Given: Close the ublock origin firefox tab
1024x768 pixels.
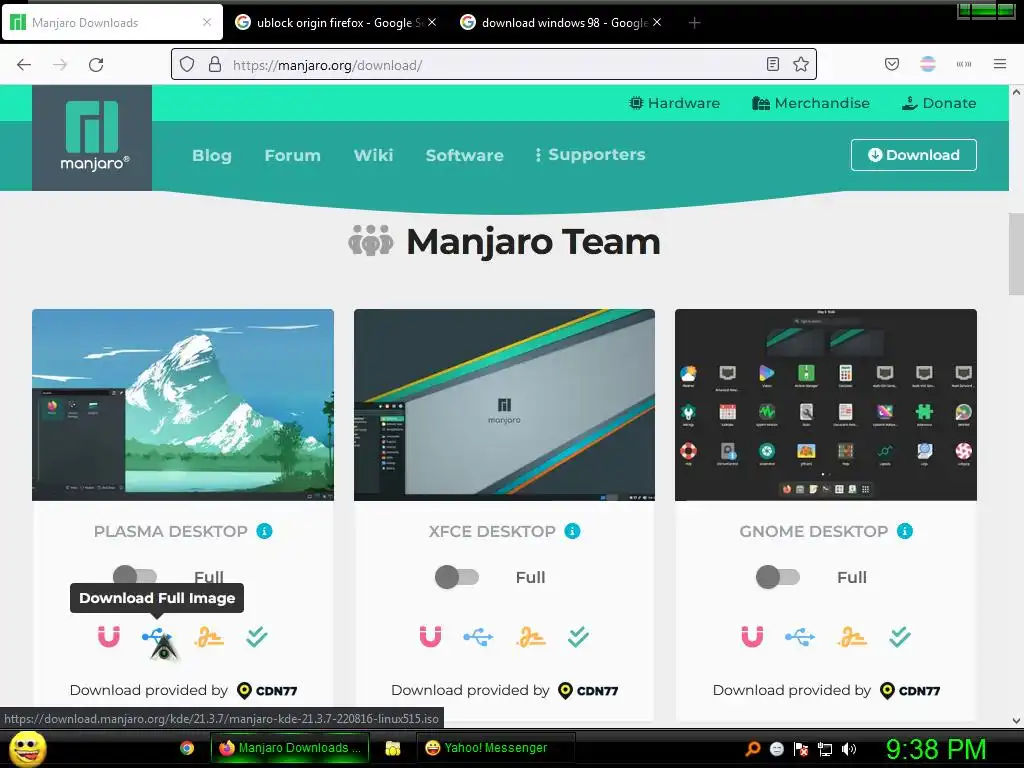Looking at the screenshot, I should tap(432, 22).
